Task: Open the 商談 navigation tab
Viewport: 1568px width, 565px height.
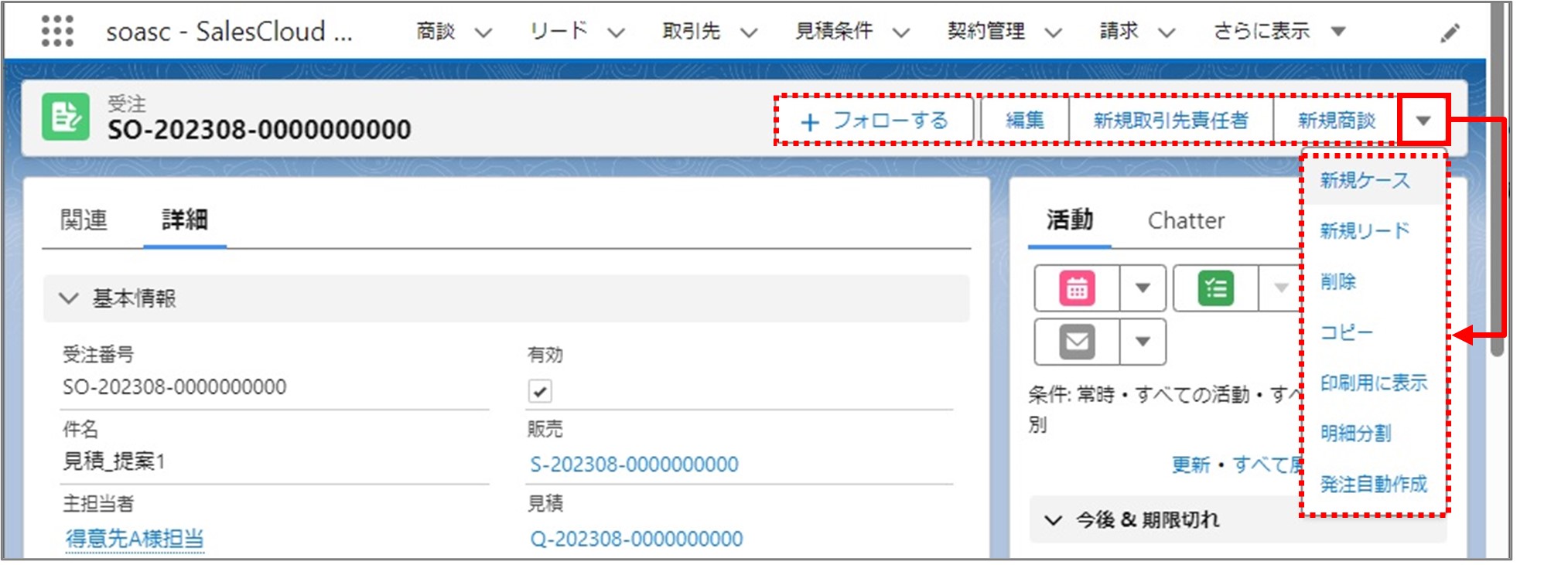Action: [436, 32]
